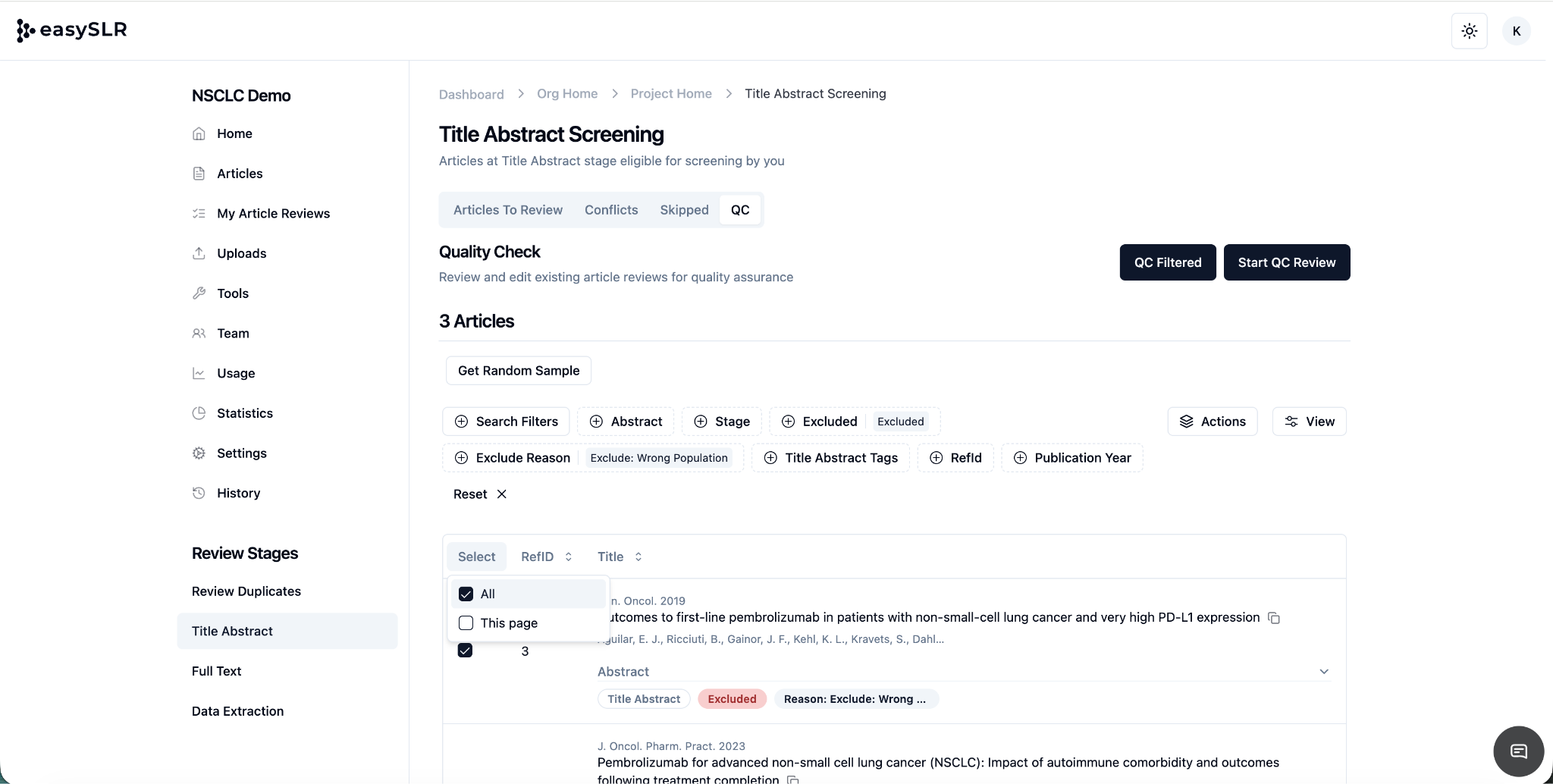
Task: Sort by the RefID column
Action: [546, 557]
